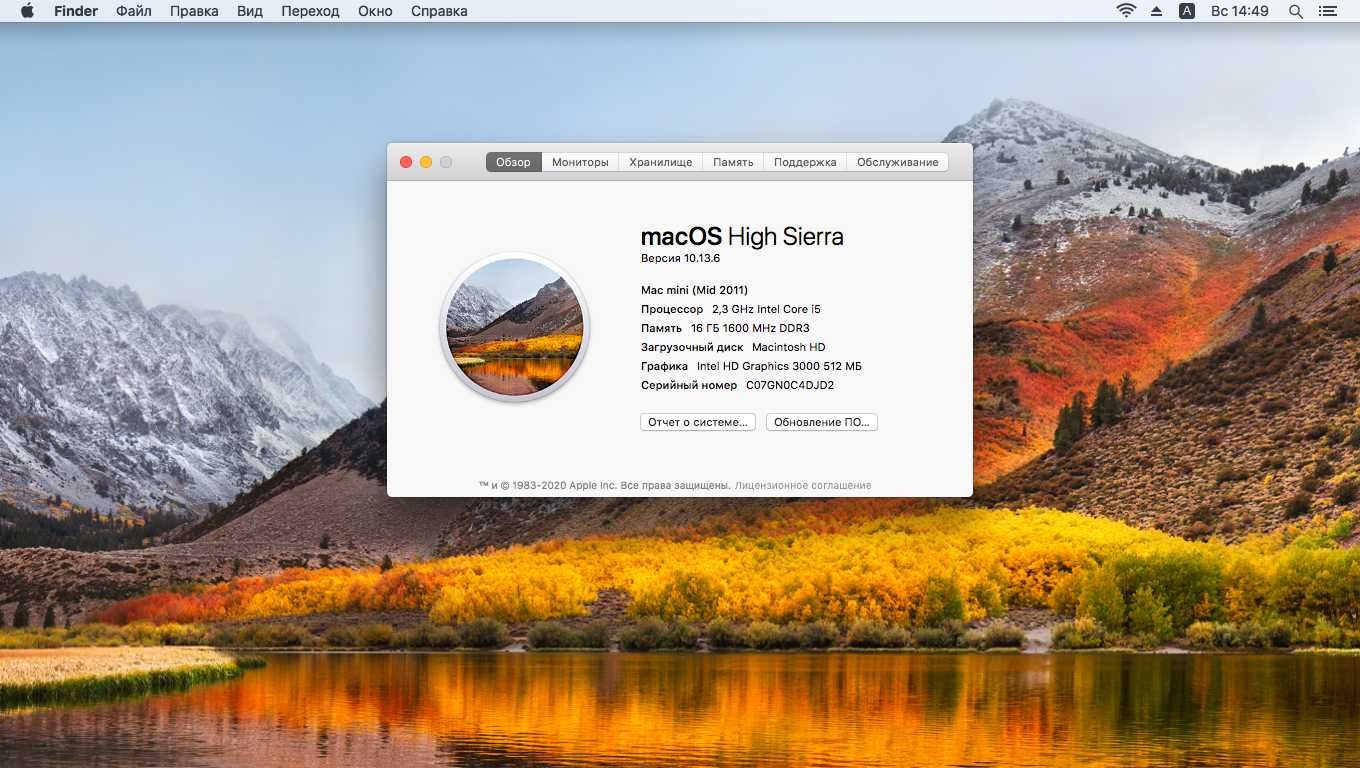Minimize the About This Mac window
Viewport: 1360px width, 768px height.
click(x=426, y=162)
